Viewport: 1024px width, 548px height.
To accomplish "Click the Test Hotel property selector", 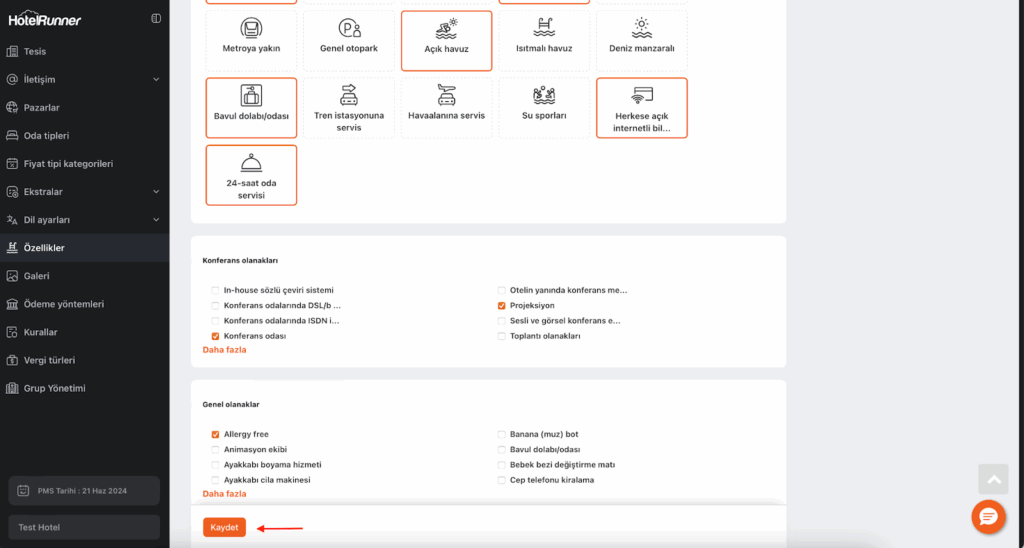I will [84, 527].
